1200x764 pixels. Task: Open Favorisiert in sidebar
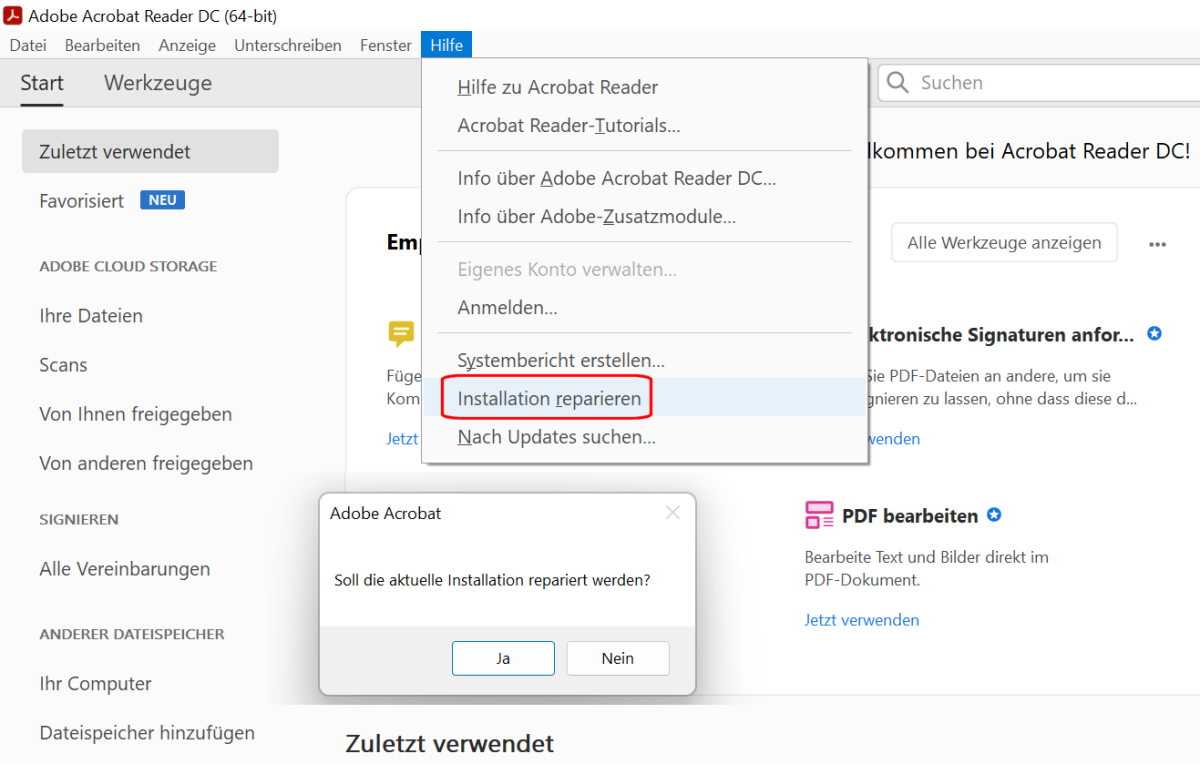coord(82,201)
